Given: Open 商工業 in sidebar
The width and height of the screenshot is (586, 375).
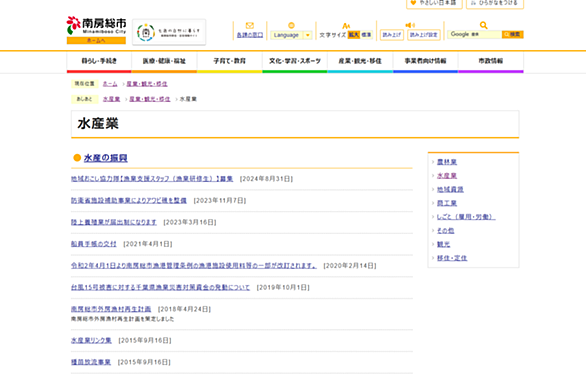Looking at the screenshot, I should coord(447,203).
